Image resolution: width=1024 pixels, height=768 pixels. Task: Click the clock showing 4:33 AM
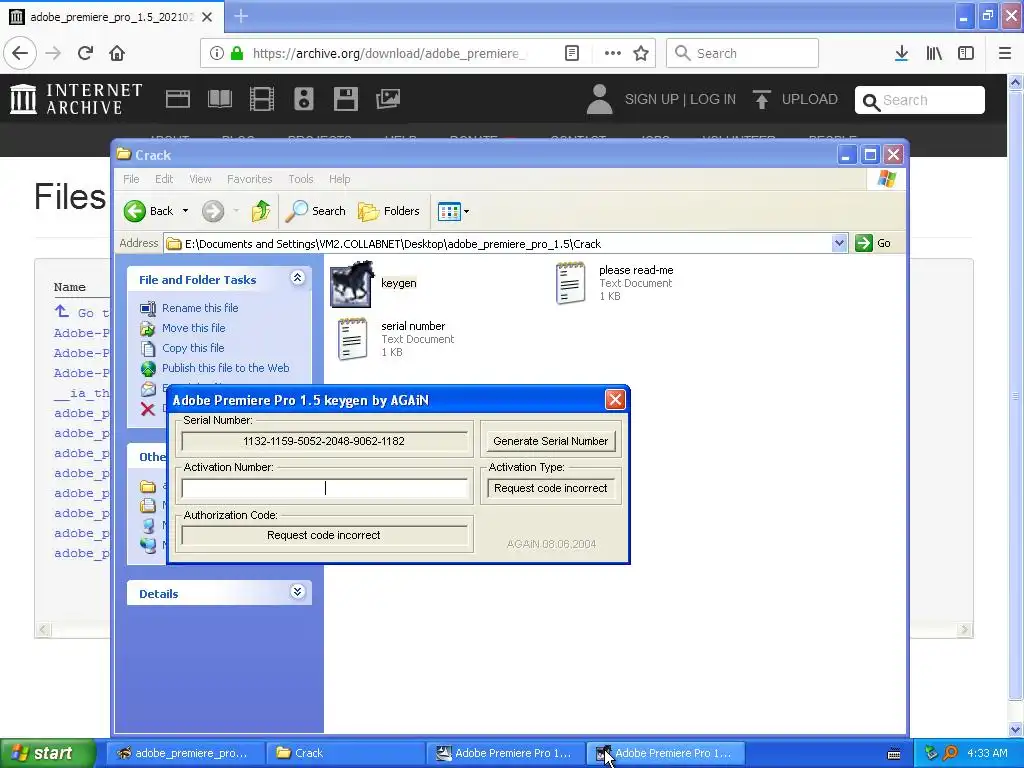pos(987,753)
